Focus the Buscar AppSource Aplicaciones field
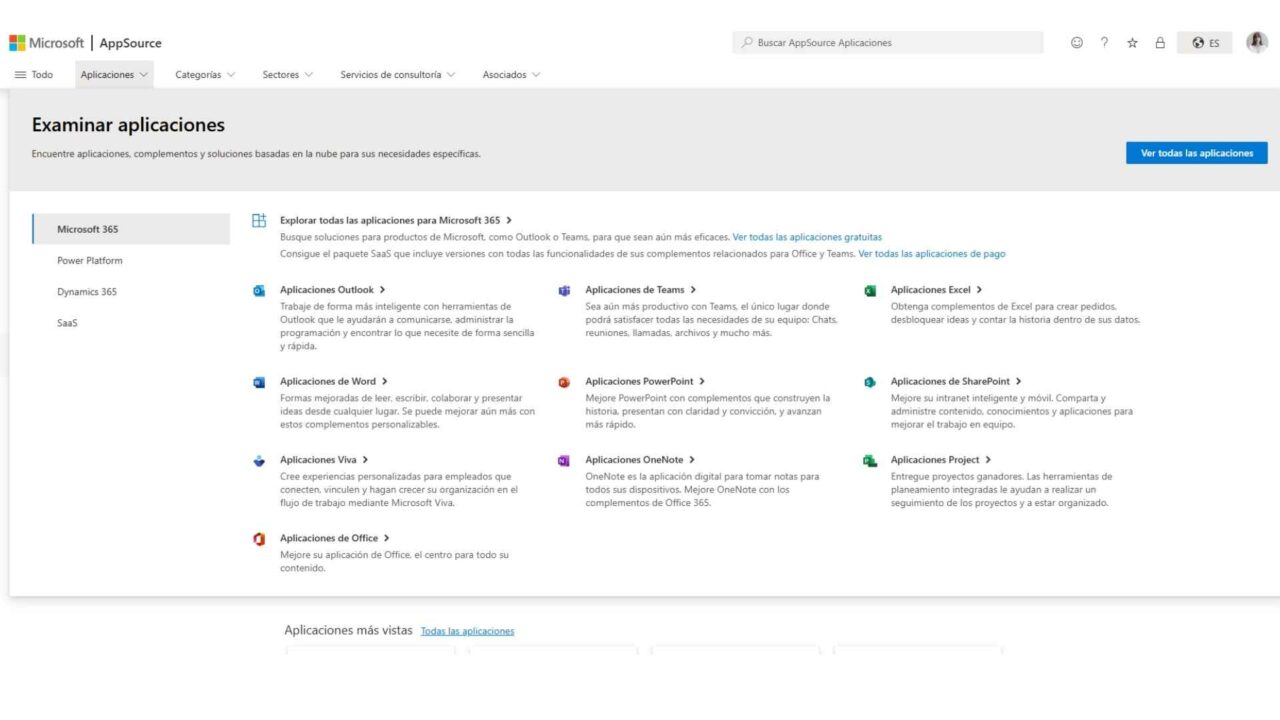1280x720 pixels. [888, 43]
